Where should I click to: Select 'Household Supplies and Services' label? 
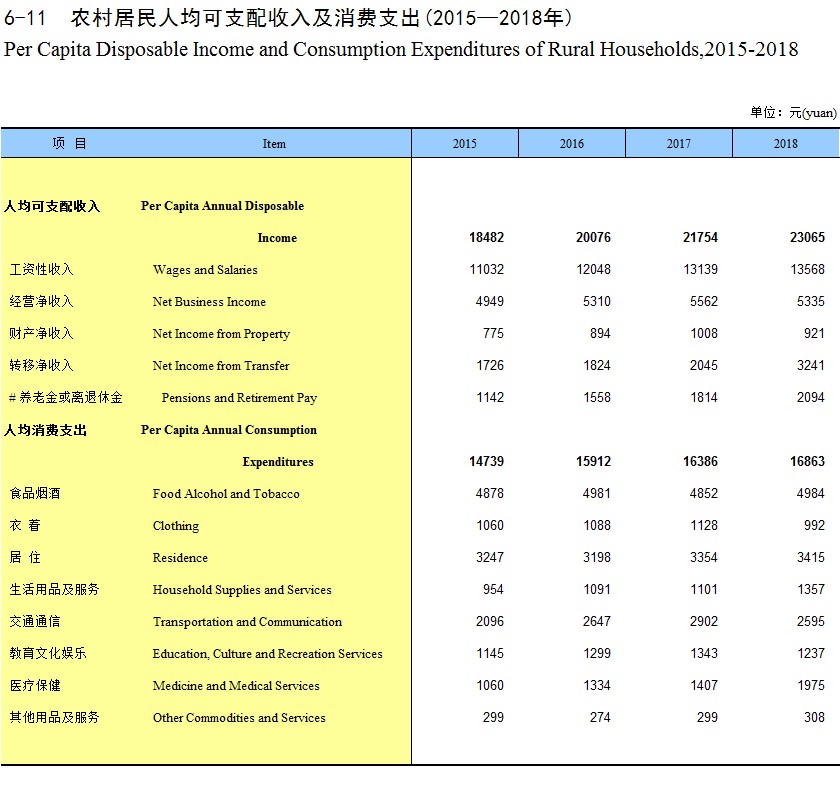[242, 590]
